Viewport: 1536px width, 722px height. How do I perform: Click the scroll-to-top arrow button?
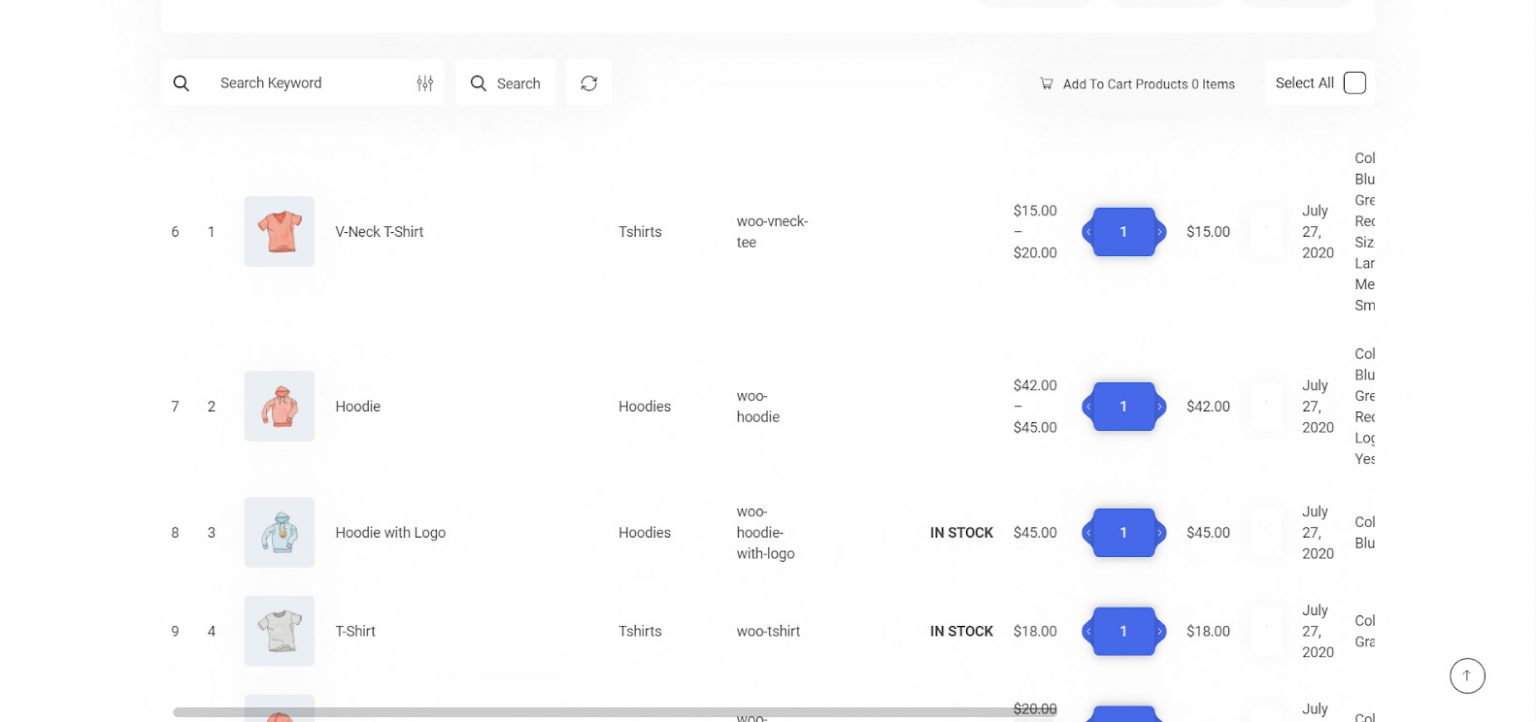click(1467, 676)
